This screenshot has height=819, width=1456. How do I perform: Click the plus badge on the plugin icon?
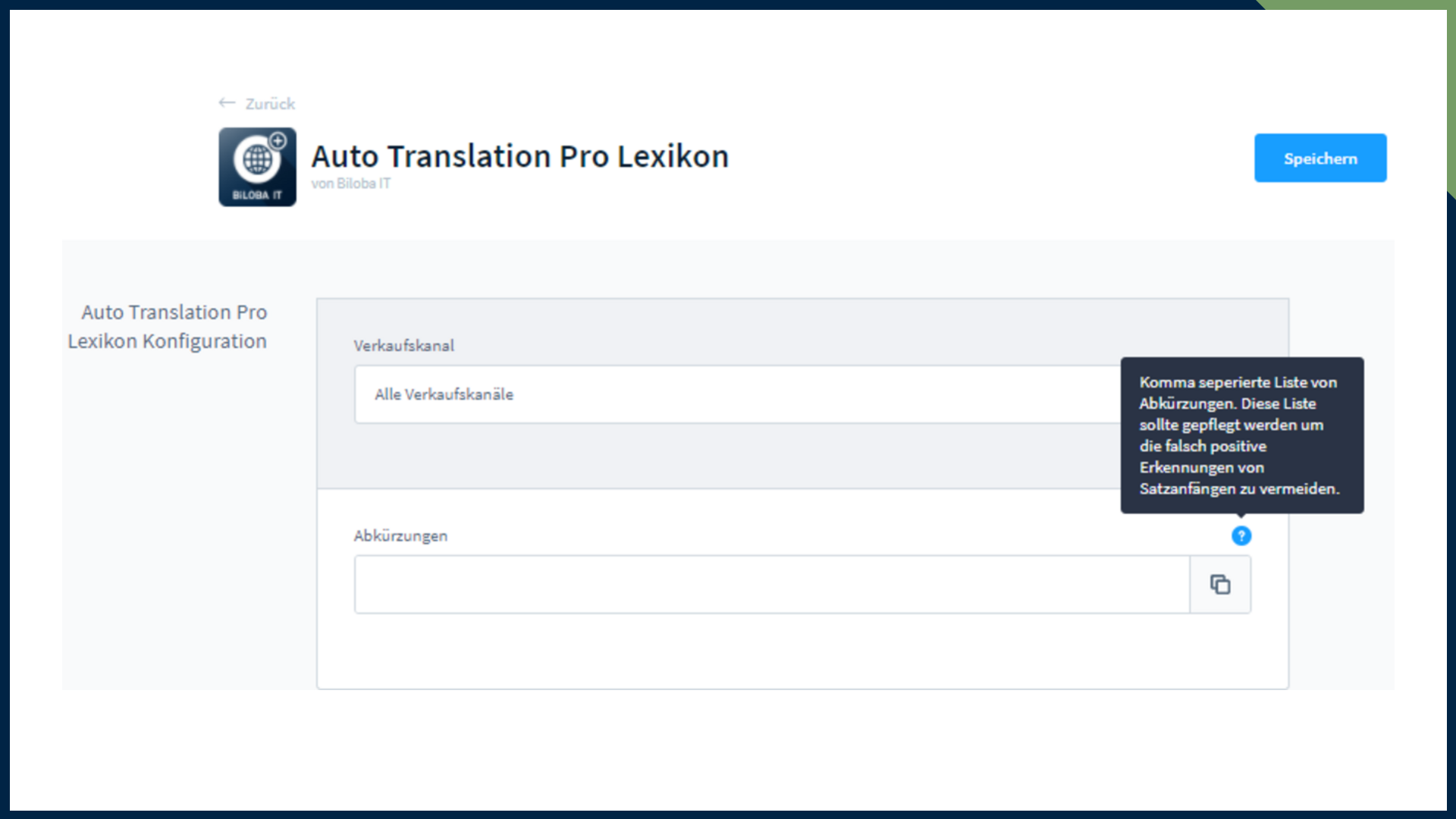[278, 140]
